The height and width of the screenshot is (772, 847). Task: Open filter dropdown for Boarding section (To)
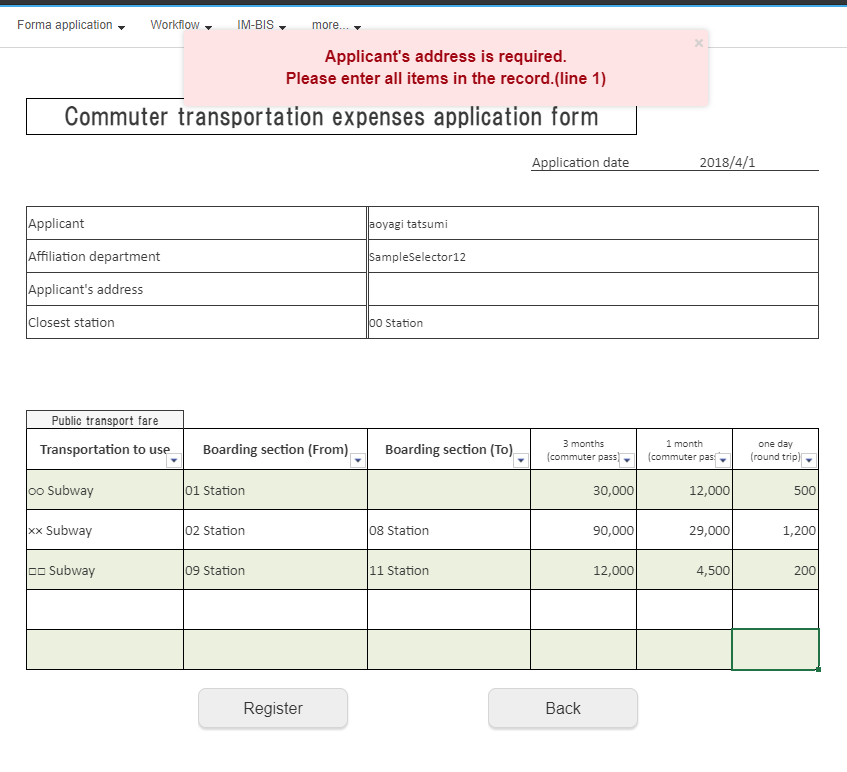[520, 460]
